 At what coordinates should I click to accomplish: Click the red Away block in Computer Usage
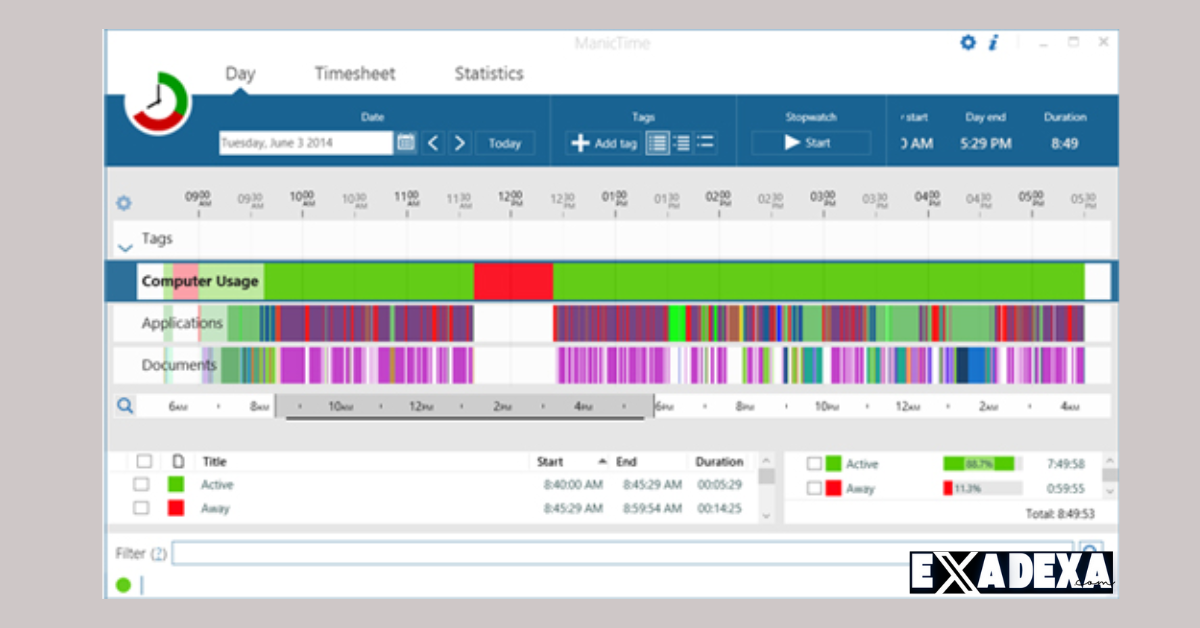(x=513, y=282)
